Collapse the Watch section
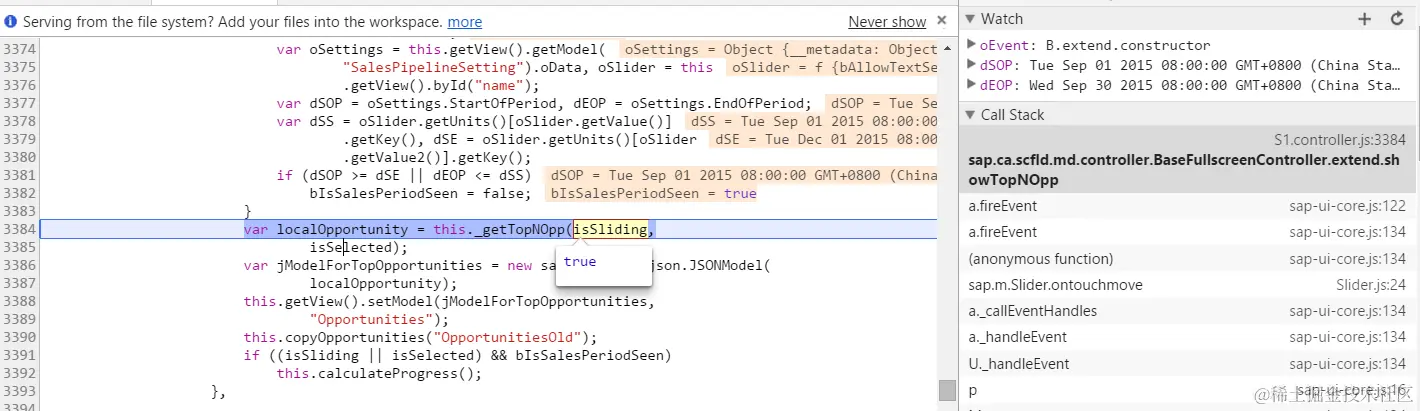This screenshot has width=1420, height=411. (971, 19)
